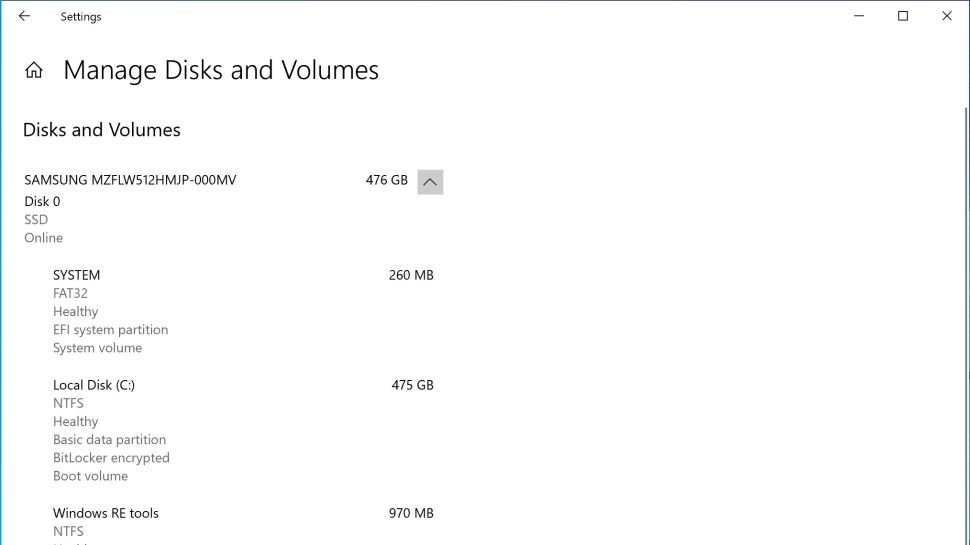Click the back arrow in title bar
This screenshot has width=970, height=545.
click(24, 16)
